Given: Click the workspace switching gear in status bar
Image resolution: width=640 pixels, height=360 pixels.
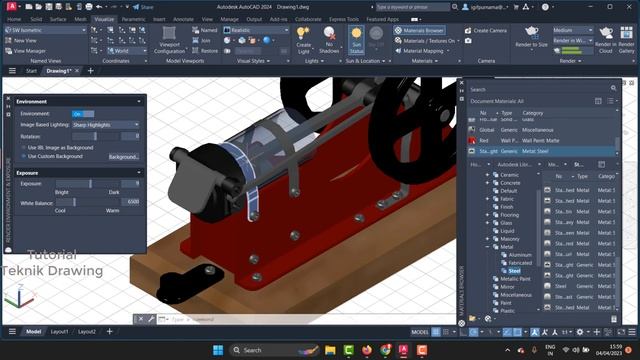Looking at the screenshot, I should (x=580, y=332).
